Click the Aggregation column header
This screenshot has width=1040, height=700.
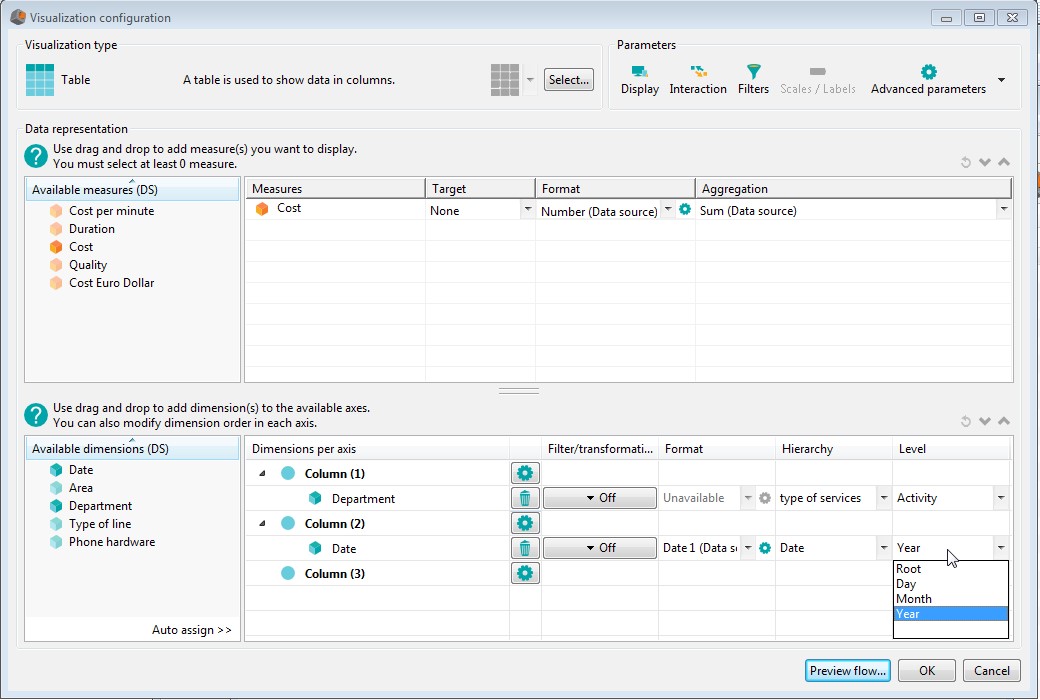853,188
